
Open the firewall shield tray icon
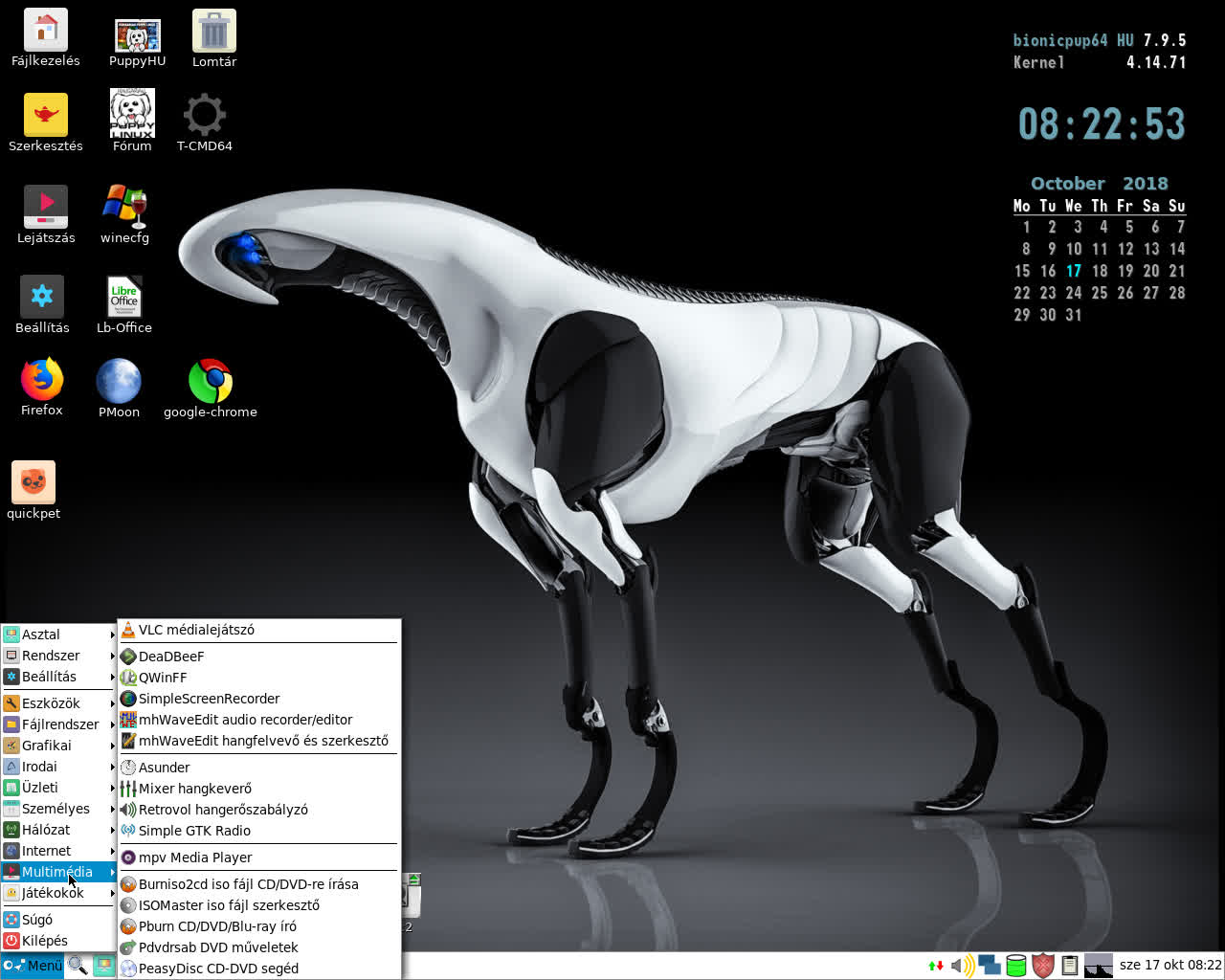tap(1043, 966)
